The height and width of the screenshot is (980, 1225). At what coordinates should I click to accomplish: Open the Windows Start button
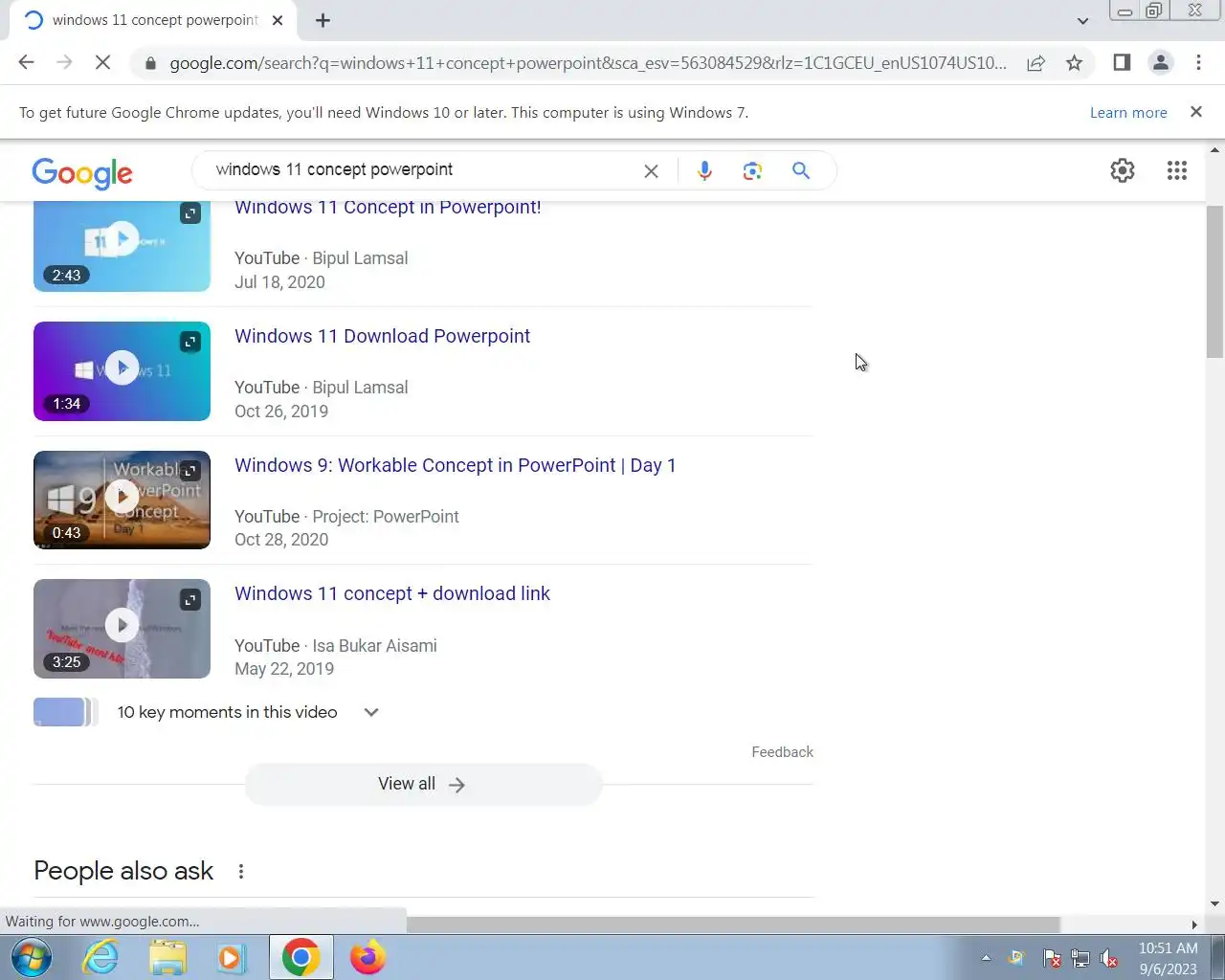[32, 957]
